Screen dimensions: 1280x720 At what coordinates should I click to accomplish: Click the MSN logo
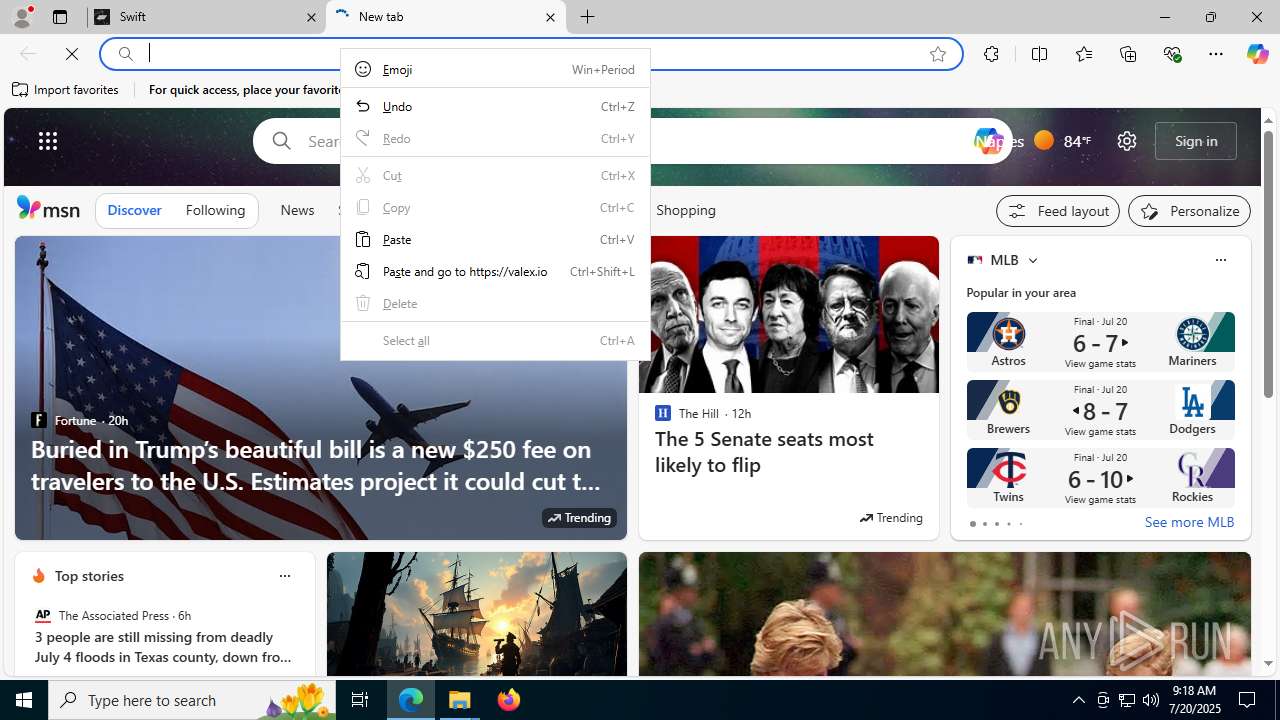pyautogui.click(x=48, y=208)
